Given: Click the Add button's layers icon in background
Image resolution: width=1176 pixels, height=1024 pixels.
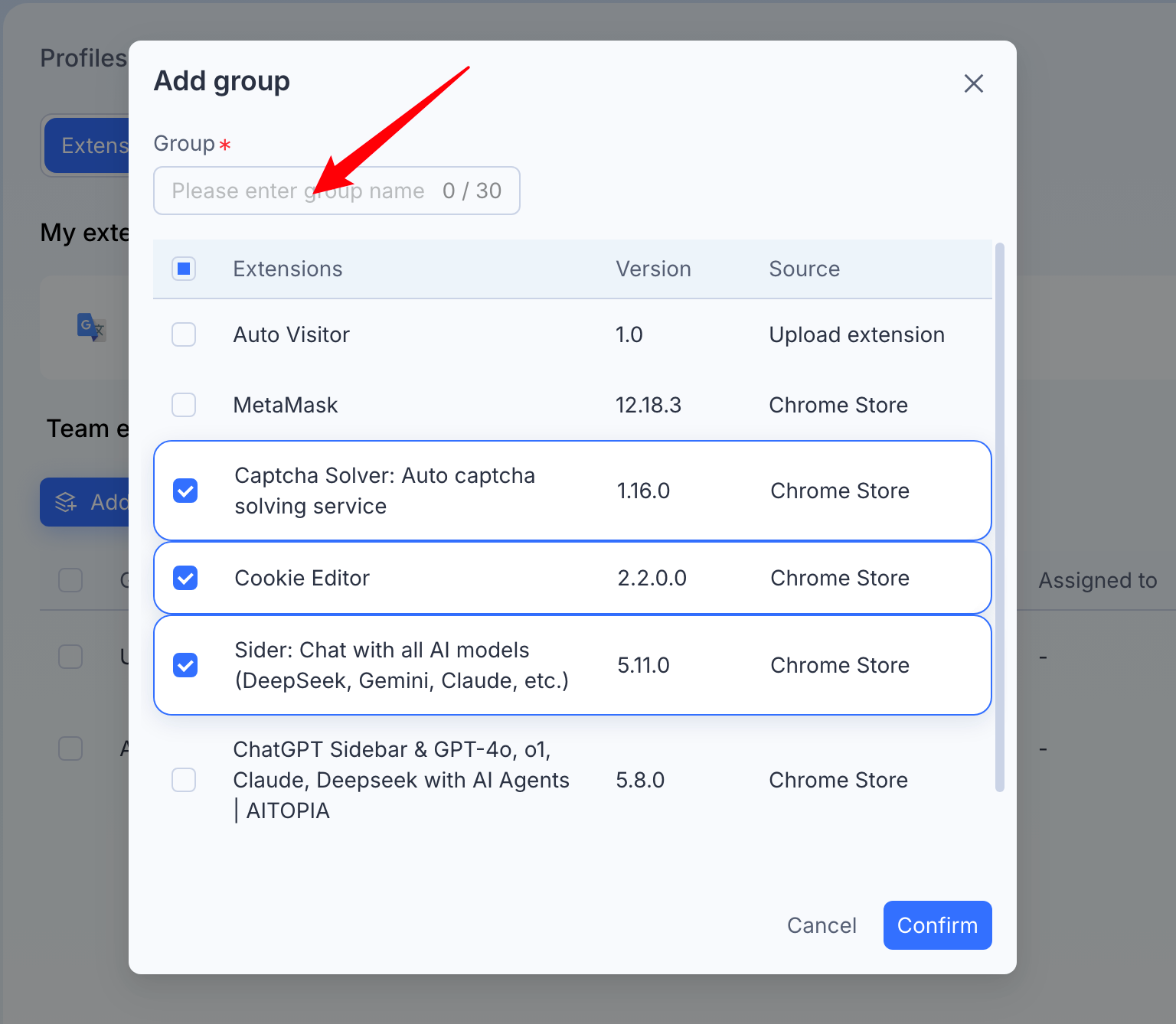Looking at the screenshot, I should coord(66,502).
